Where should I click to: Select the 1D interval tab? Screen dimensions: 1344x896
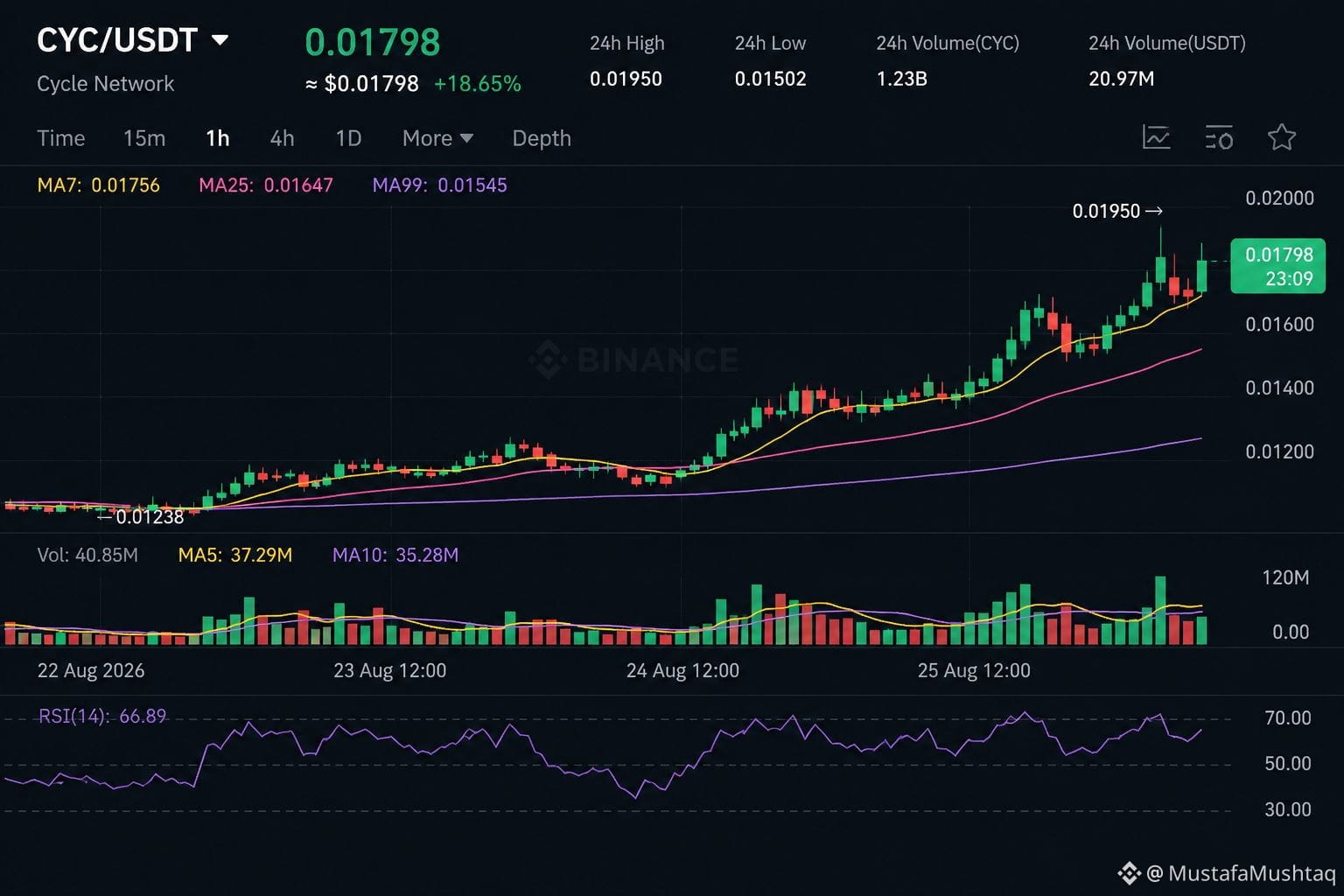point(348,138)
